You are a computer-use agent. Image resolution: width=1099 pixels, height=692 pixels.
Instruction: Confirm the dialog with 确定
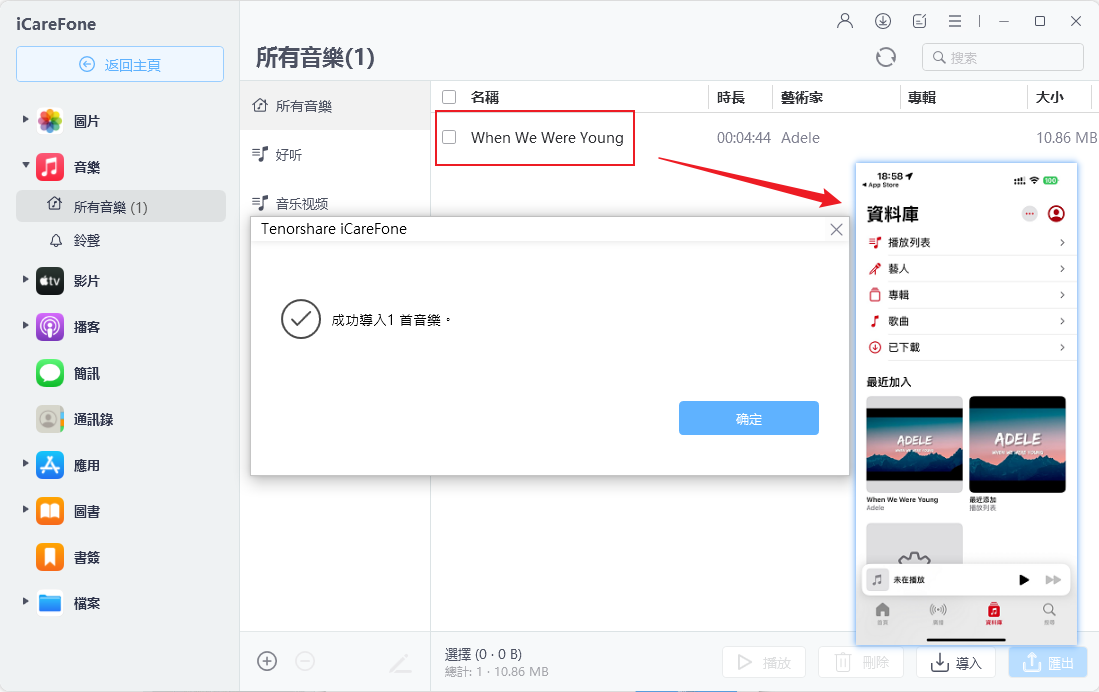[x=749, y=418]
